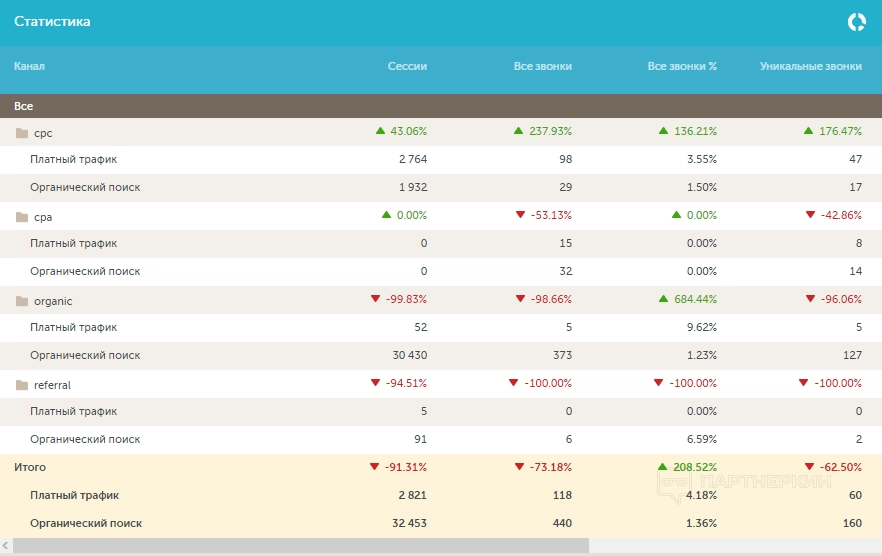The image size is (882, 556).
Task: Sort by Уникальные звонки column
Action: click(810, 67)
